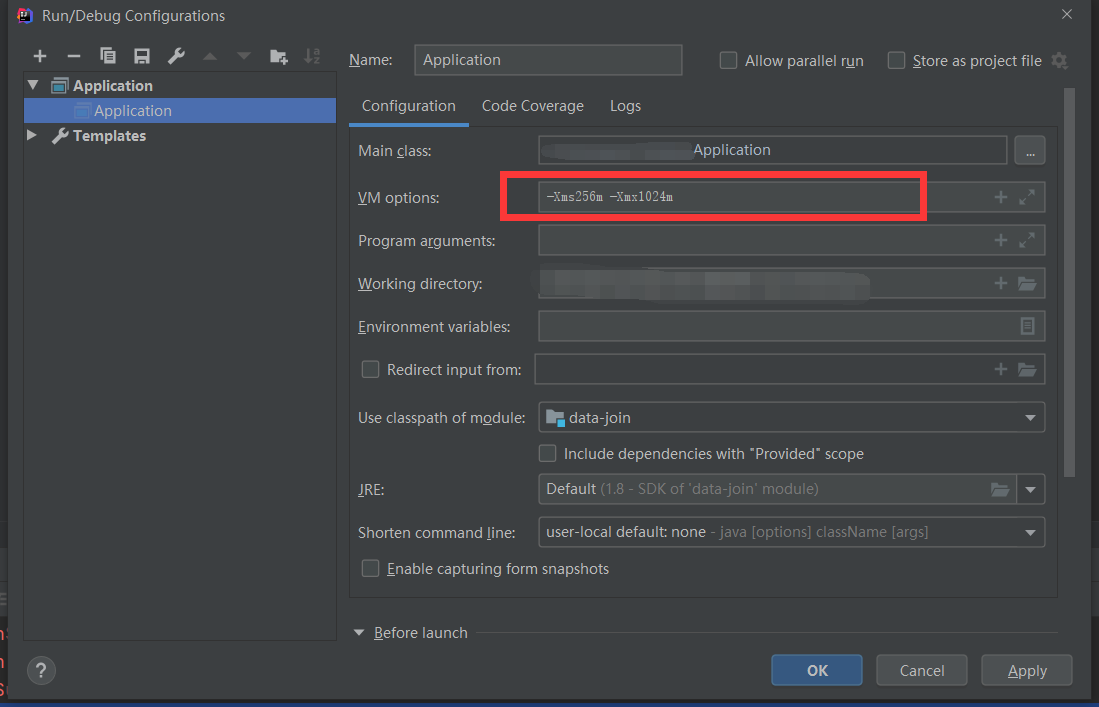Screen dimensions: 1099x707
Task: Switch to the Code Coverage tab
Action: point(533,106)
